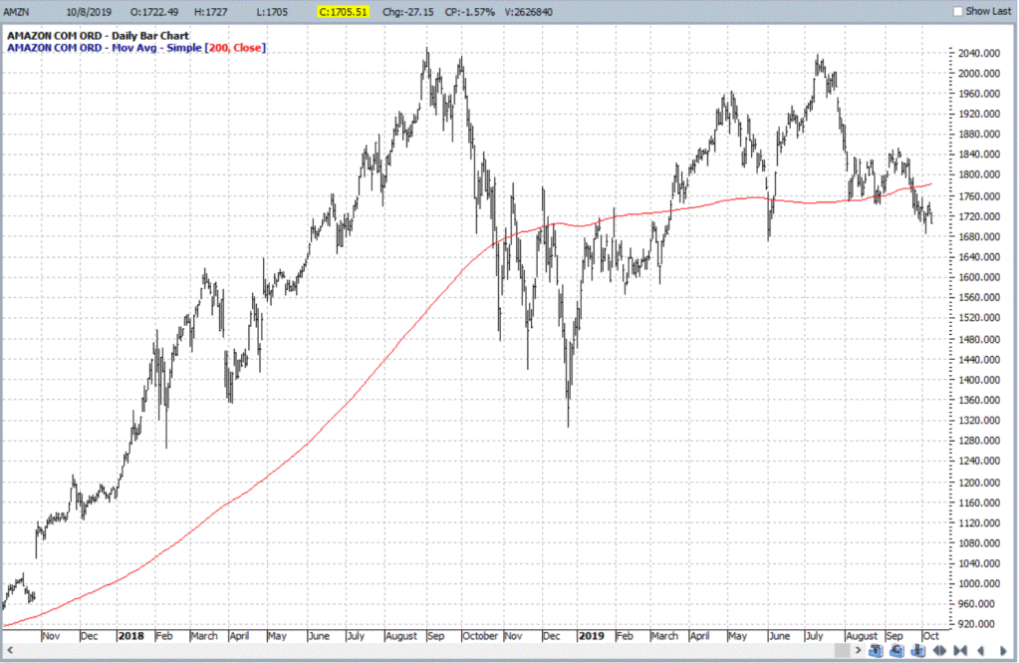Click the jump-to-last-bar icon
This screenshot has width=1019, height=663.
tap(960, 650)
